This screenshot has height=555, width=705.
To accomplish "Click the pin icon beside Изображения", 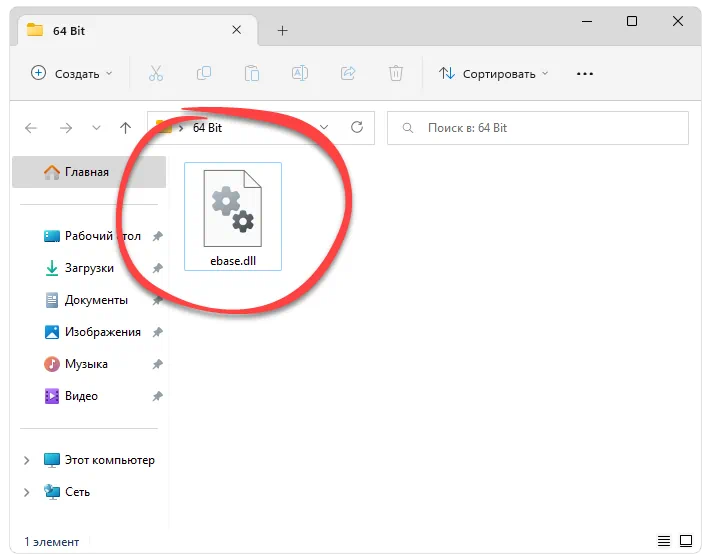I will click(157, 332).
